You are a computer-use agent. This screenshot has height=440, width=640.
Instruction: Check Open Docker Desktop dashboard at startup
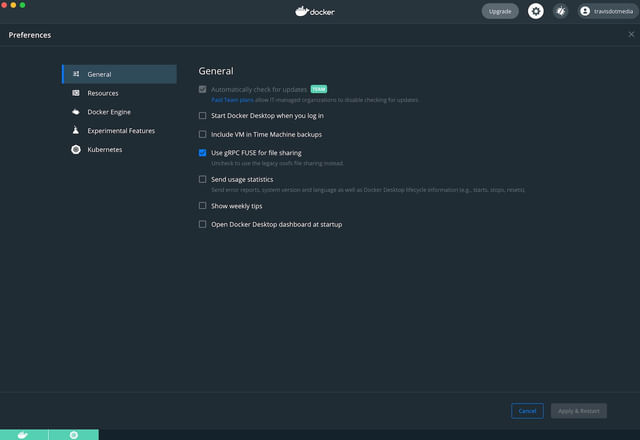pyautogui.click(x=203, y=225)
